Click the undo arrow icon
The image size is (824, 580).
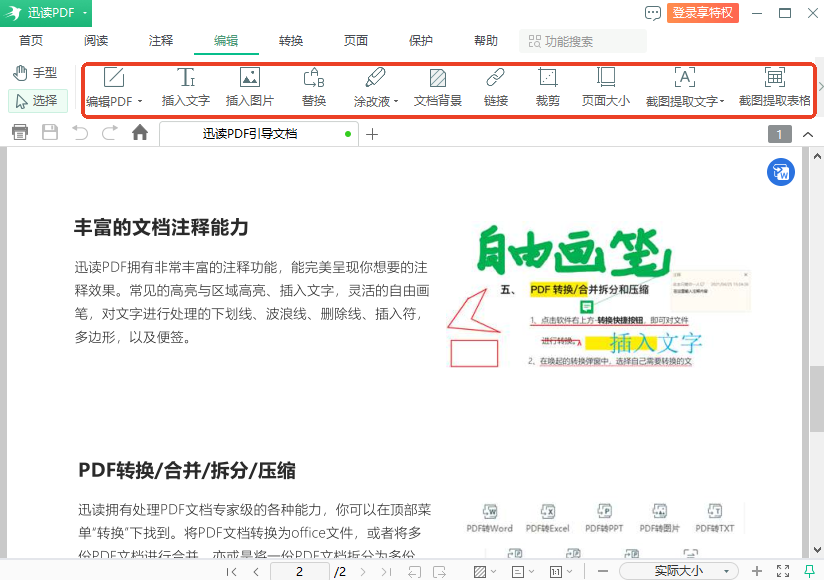[x=80, y=132]
